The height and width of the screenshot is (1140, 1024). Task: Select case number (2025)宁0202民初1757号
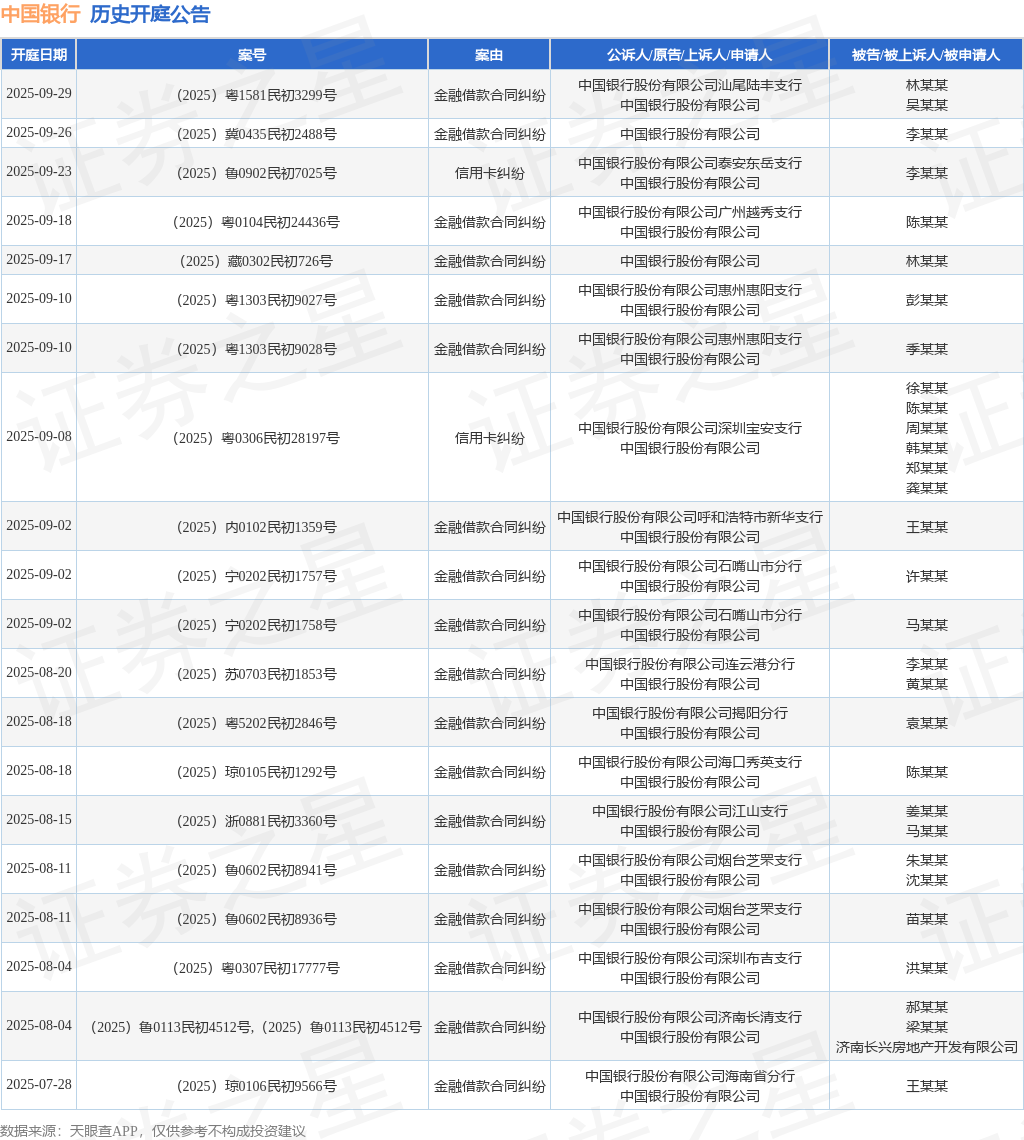coord(256,577)
